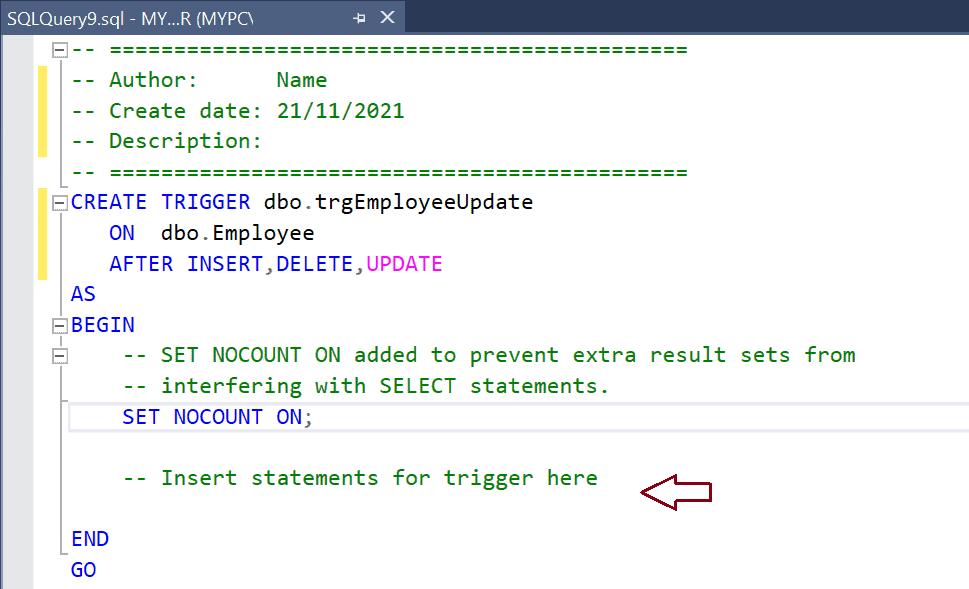969x589 pixels.
Task: Click the UPDATE keyword in pink
Action: (x=404, y=264)
